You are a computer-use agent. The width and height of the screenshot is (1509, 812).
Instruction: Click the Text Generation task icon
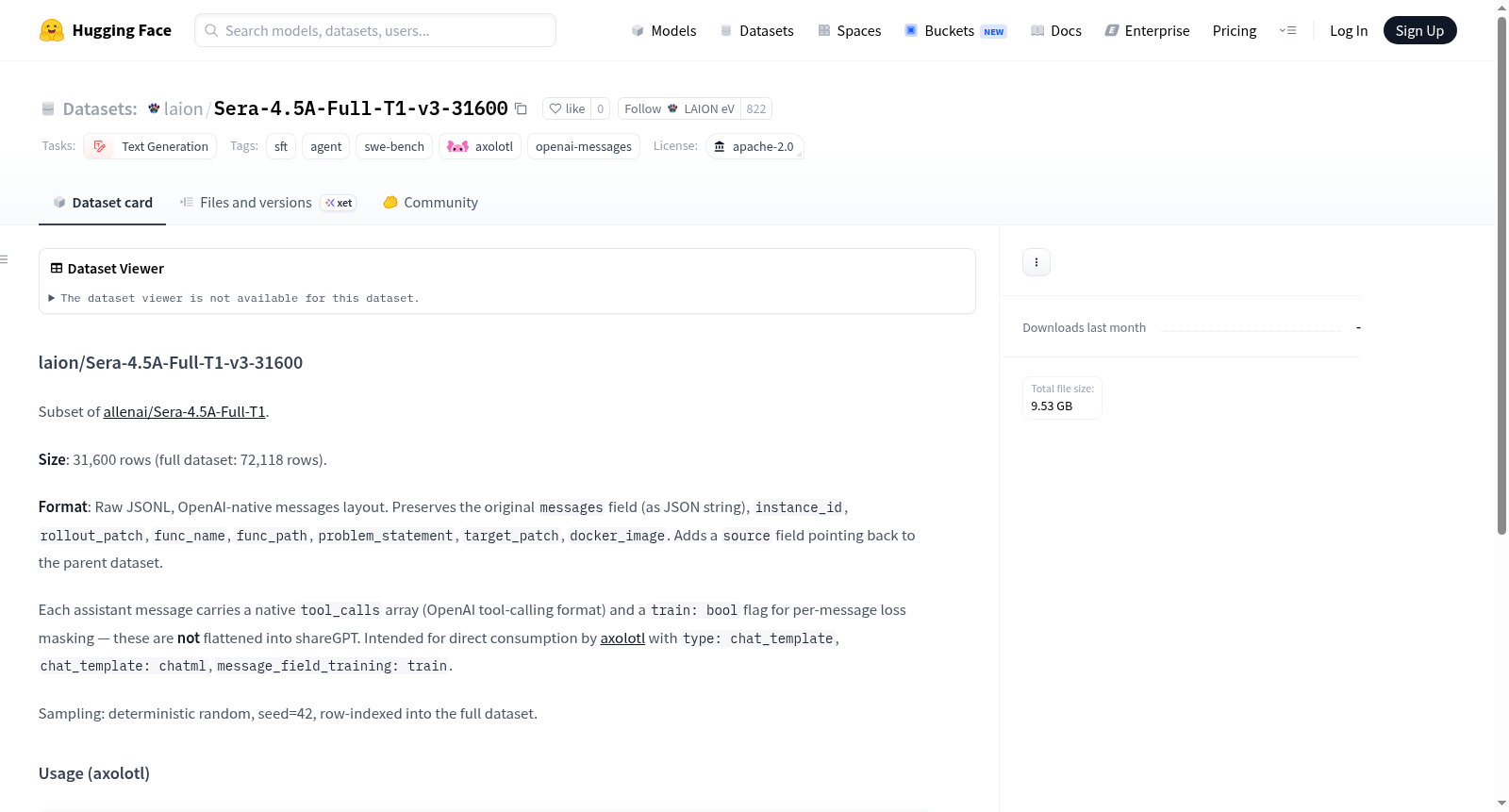pos(100,146)
